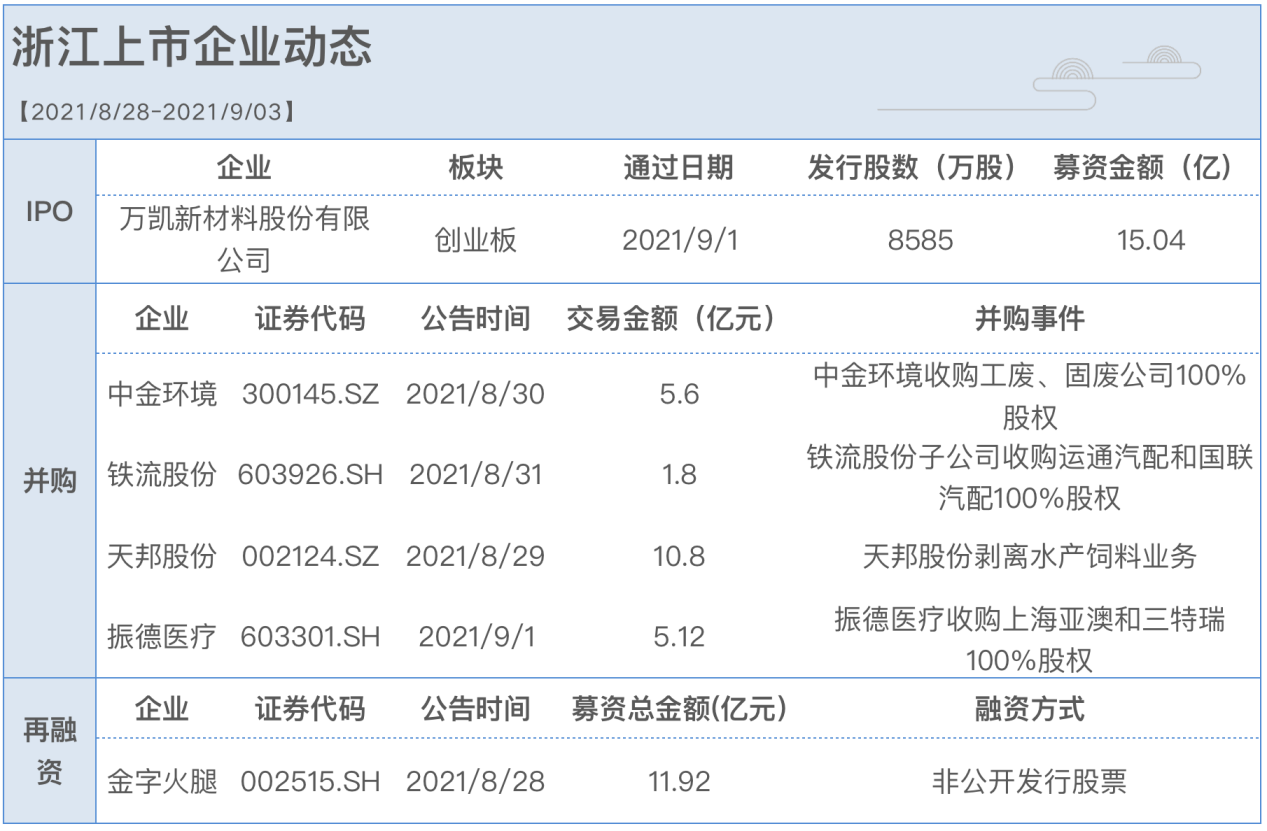The height and width of the screenshot is (831, 1267).
Task: Click the 并购 section label
Action: tap(49, 481)
